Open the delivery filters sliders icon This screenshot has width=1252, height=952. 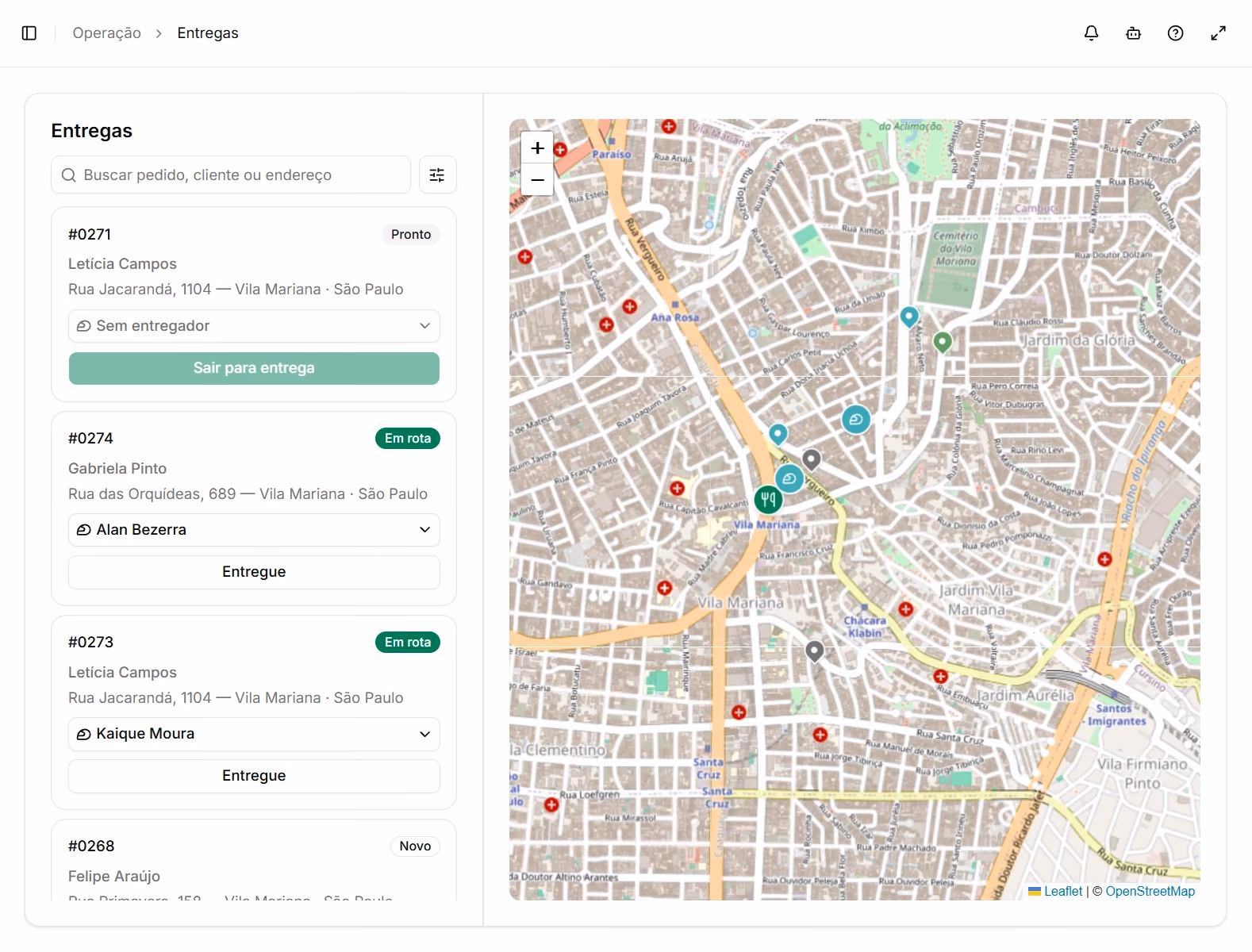tap(437, 175)
